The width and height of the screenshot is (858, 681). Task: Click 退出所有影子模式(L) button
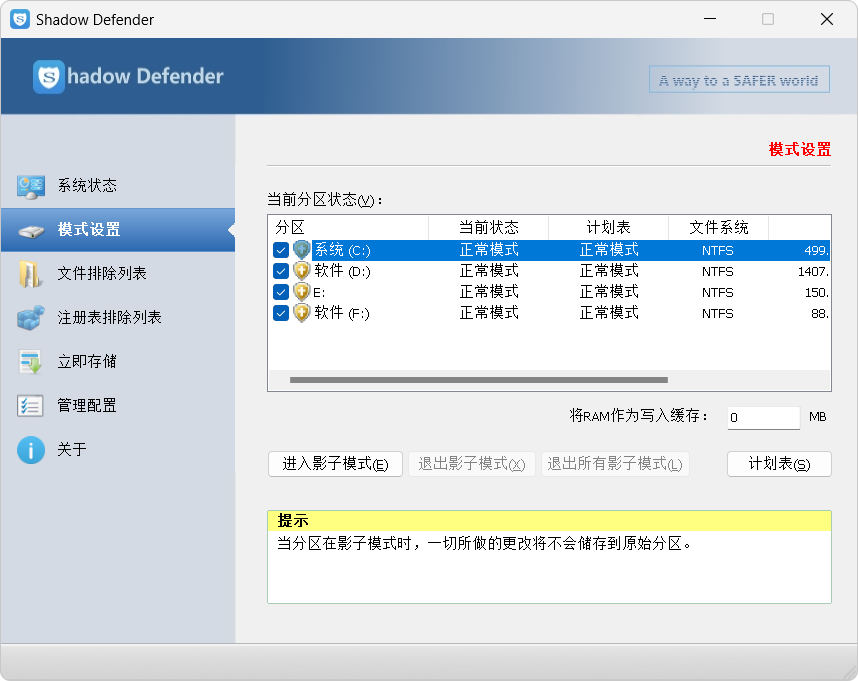click(615, 464)
